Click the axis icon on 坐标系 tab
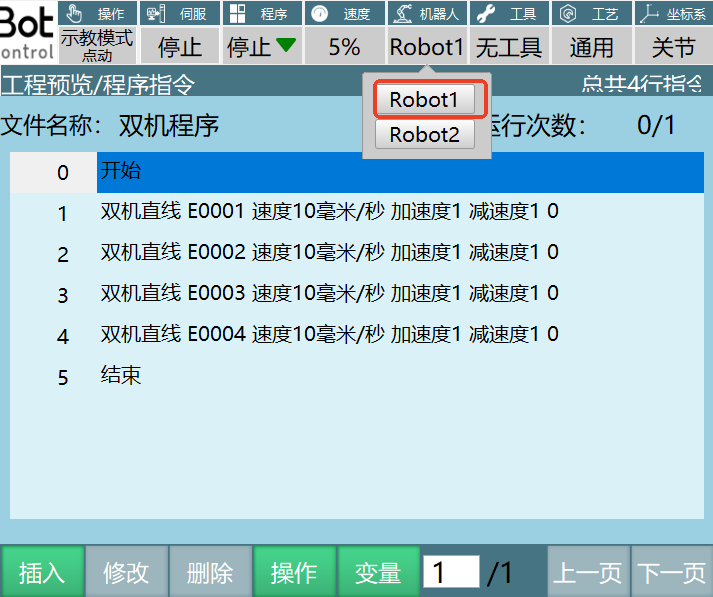The image size is (713, 597). coord(650,14)
